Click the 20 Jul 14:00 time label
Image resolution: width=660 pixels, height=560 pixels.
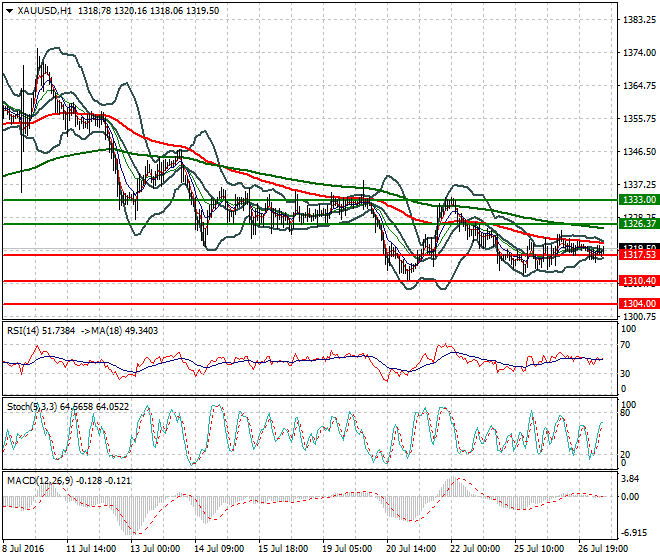[x=411, y=549]
